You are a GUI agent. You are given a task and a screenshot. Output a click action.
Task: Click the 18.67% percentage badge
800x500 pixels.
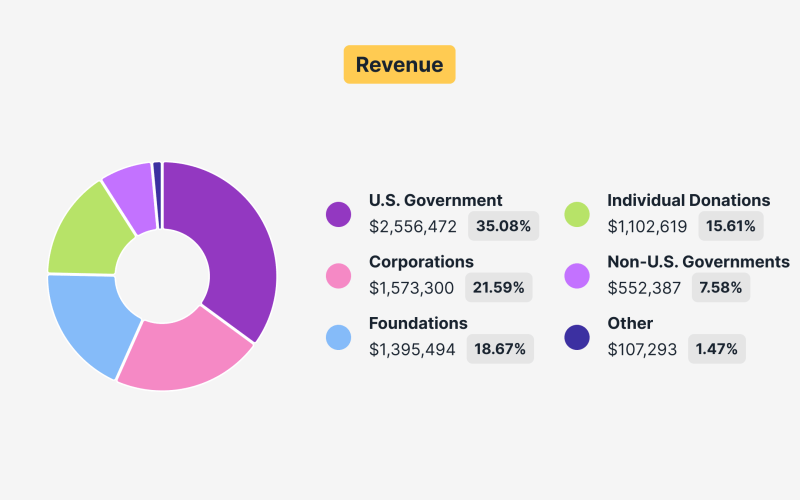500,349
